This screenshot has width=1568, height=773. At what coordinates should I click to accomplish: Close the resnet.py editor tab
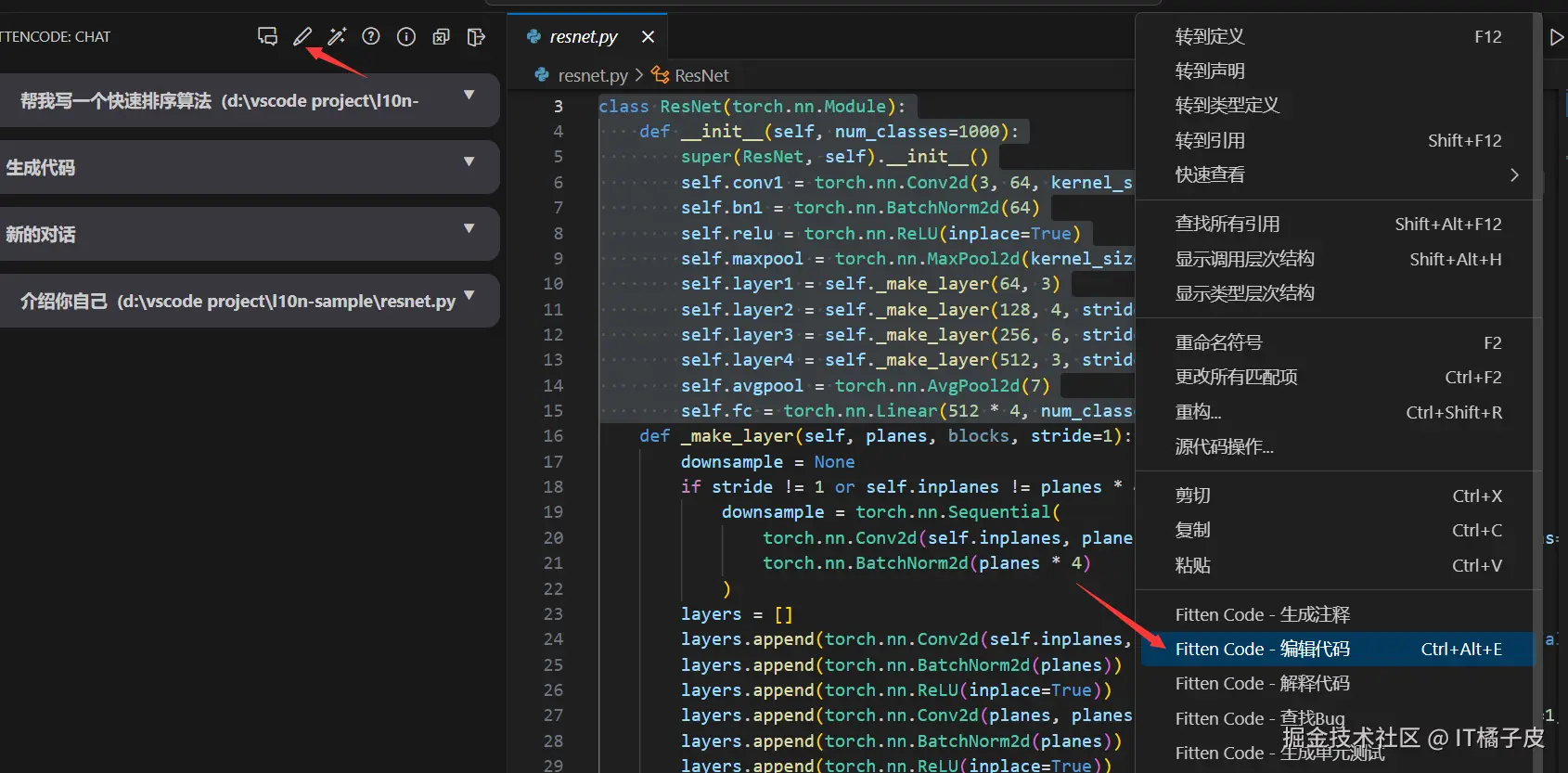coord(648,36)
